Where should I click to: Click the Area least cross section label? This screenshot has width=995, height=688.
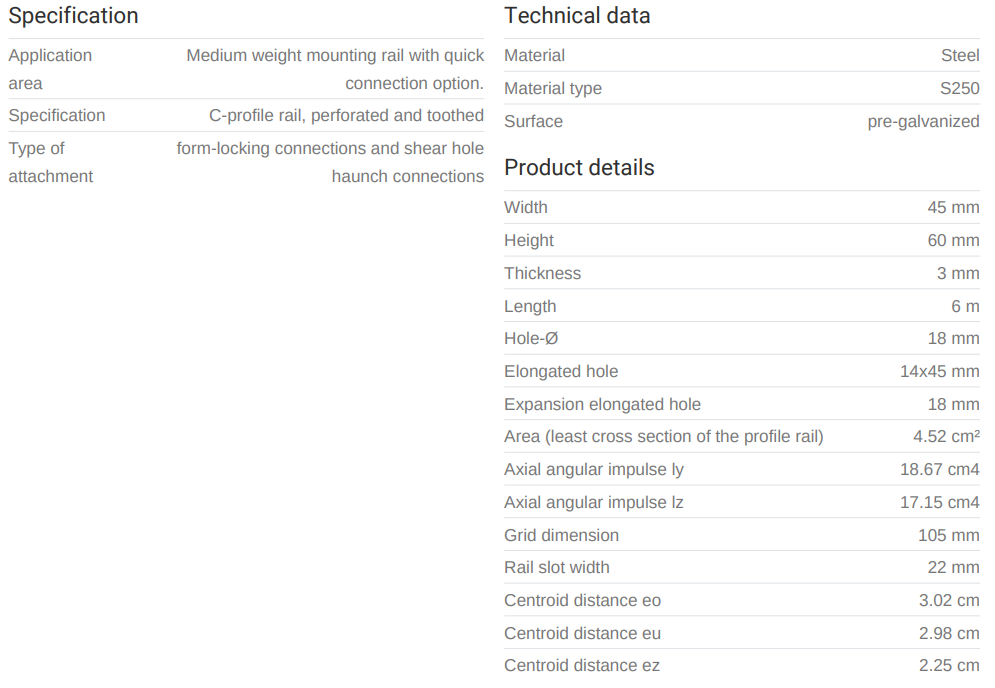(663, 437)
